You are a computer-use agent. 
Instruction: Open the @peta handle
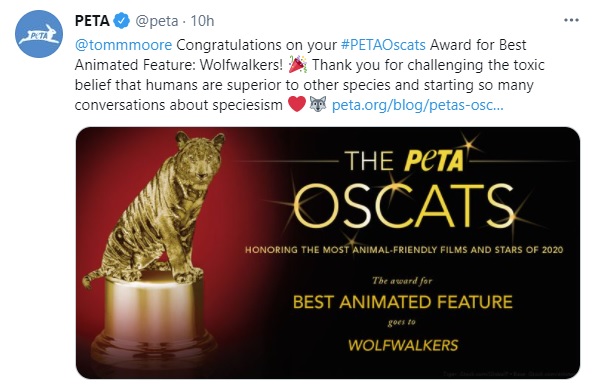click(x=157, y=21)
